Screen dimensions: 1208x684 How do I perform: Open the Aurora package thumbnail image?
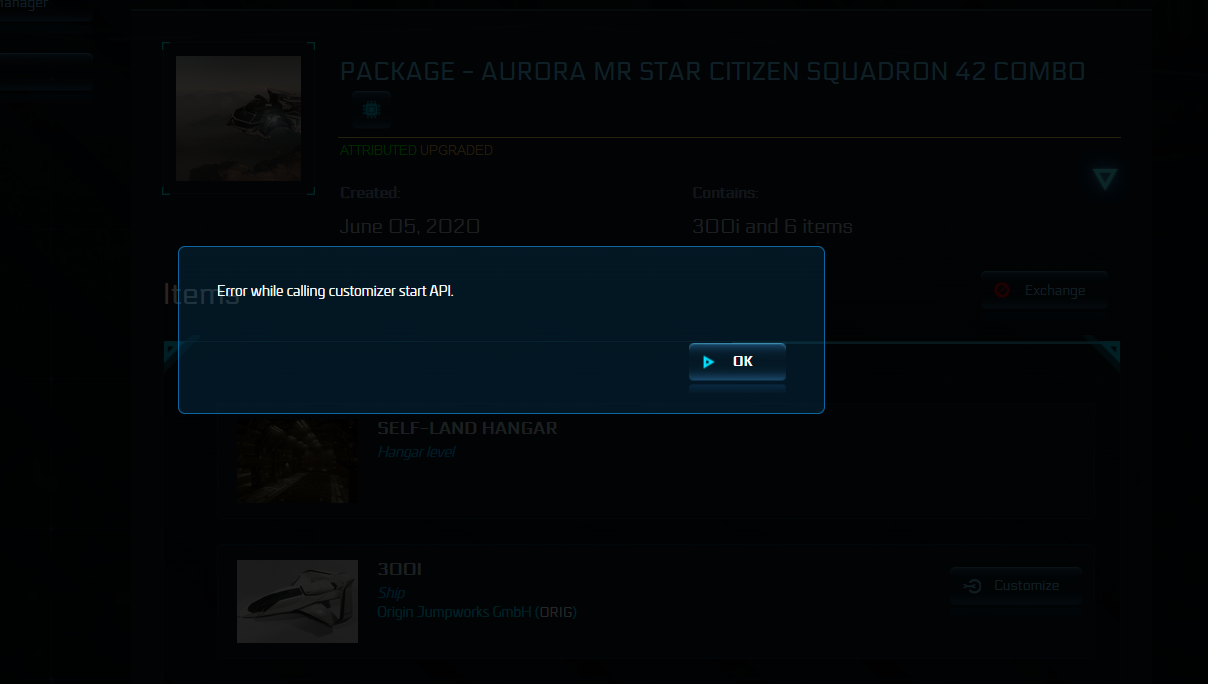click(238, 118)
